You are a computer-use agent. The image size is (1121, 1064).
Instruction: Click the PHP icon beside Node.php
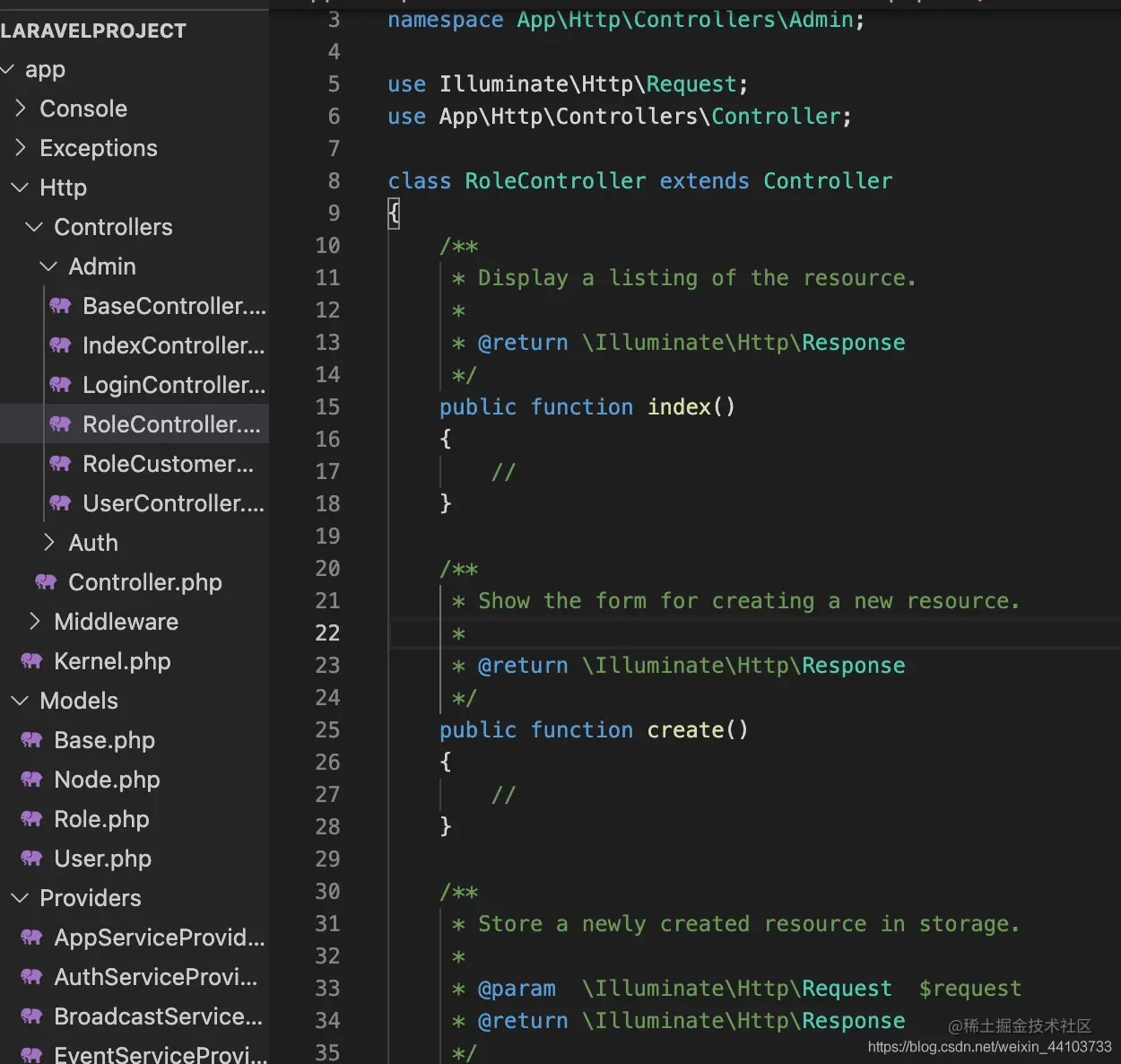[x=31, y=780]
